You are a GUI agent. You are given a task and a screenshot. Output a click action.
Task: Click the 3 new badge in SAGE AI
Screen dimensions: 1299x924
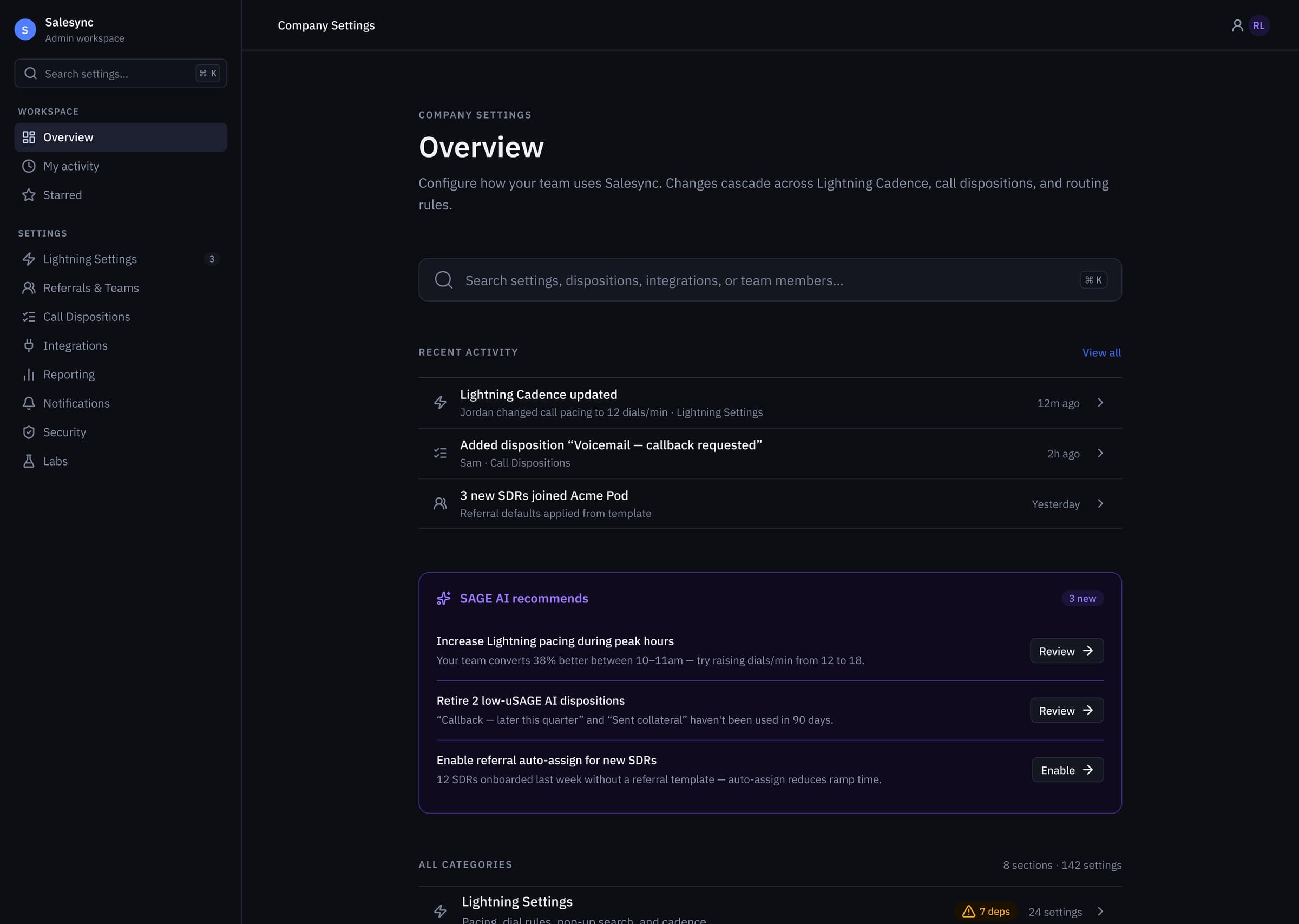[1082, 599]
